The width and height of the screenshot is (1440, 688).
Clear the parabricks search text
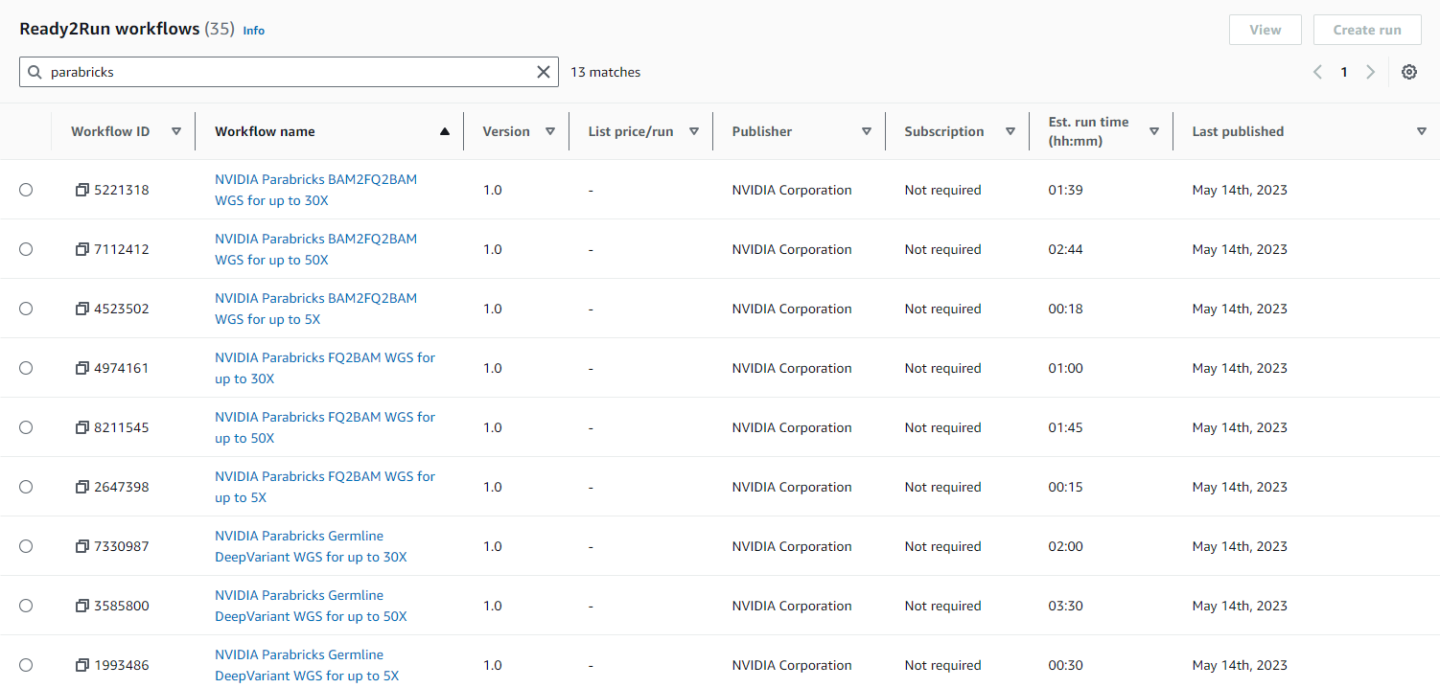click(x=543, y=72)
